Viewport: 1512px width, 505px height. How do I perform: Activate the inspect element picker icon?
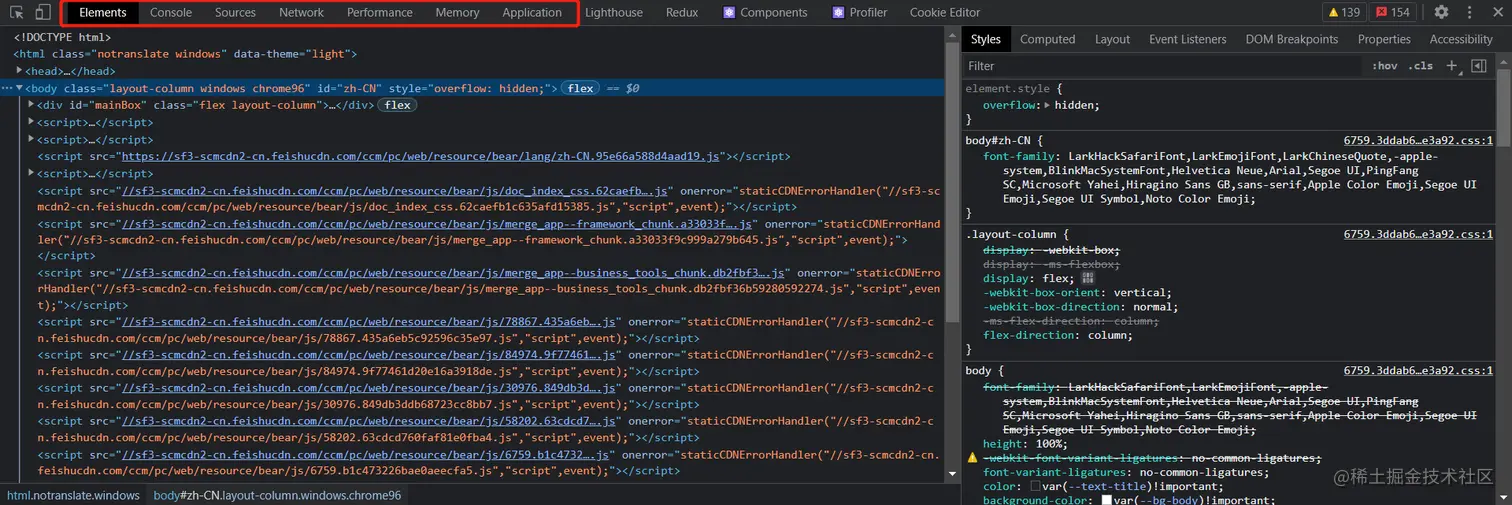click(x=17, y=12)
